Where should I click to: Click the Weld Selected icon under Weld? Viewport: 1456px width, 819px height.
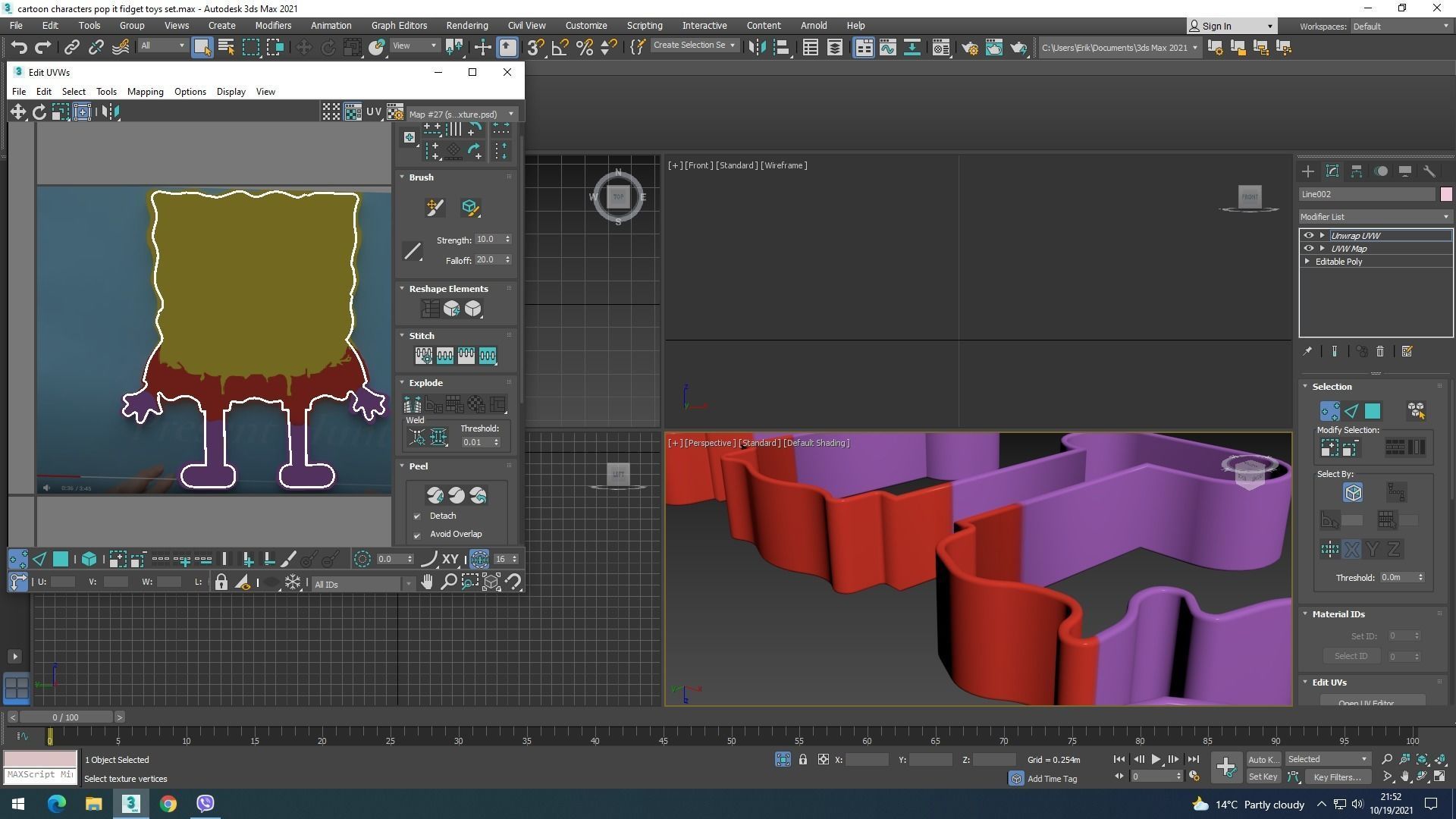438,437
